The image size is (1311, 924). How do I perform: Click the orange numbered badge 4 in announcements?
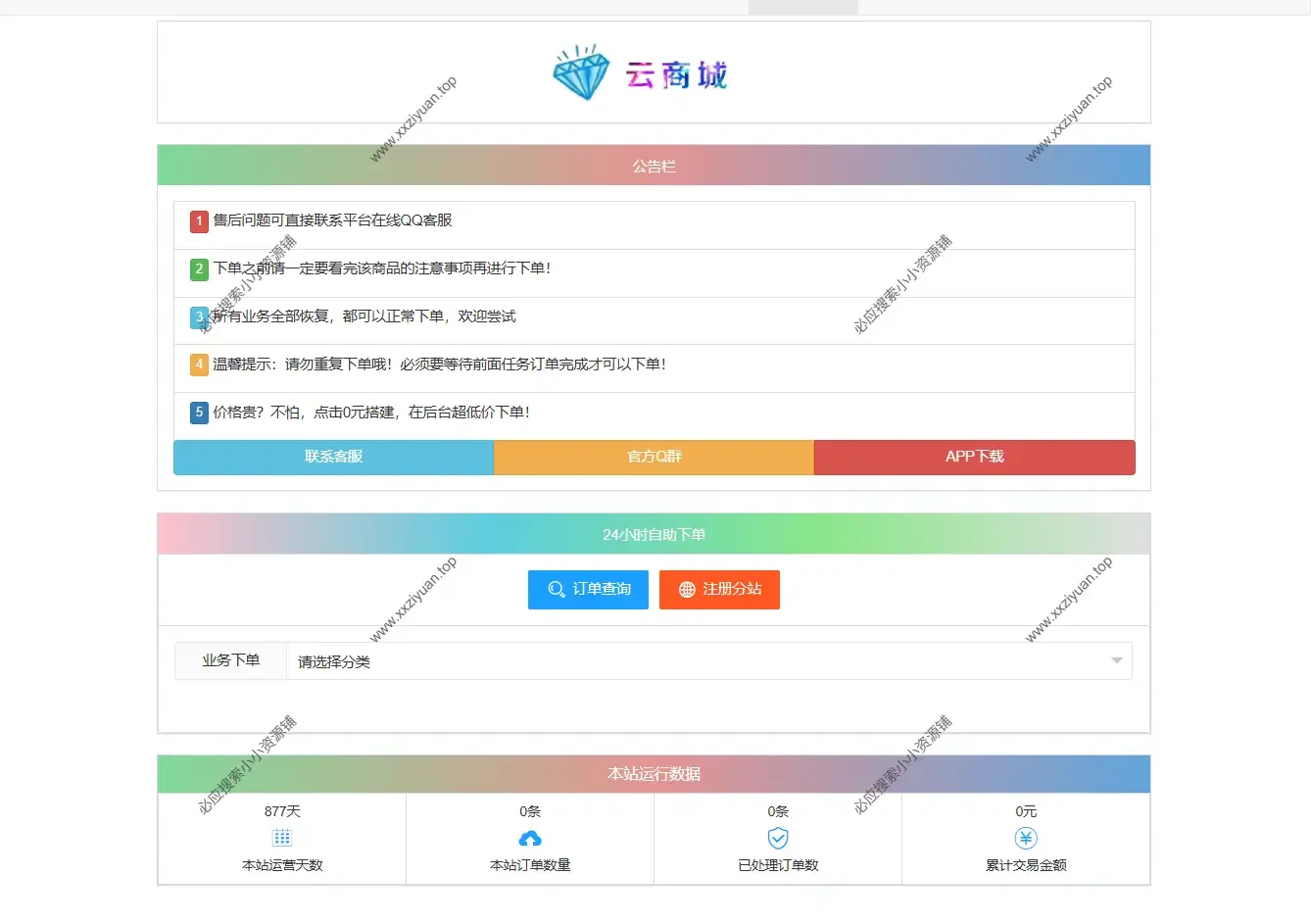[199, 365]
